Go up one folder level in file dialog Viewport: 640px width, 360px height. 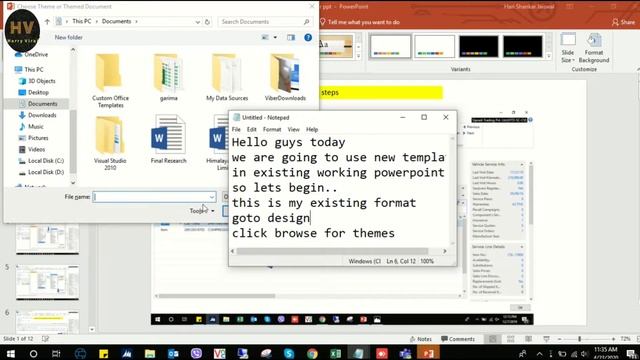[47, 22]
